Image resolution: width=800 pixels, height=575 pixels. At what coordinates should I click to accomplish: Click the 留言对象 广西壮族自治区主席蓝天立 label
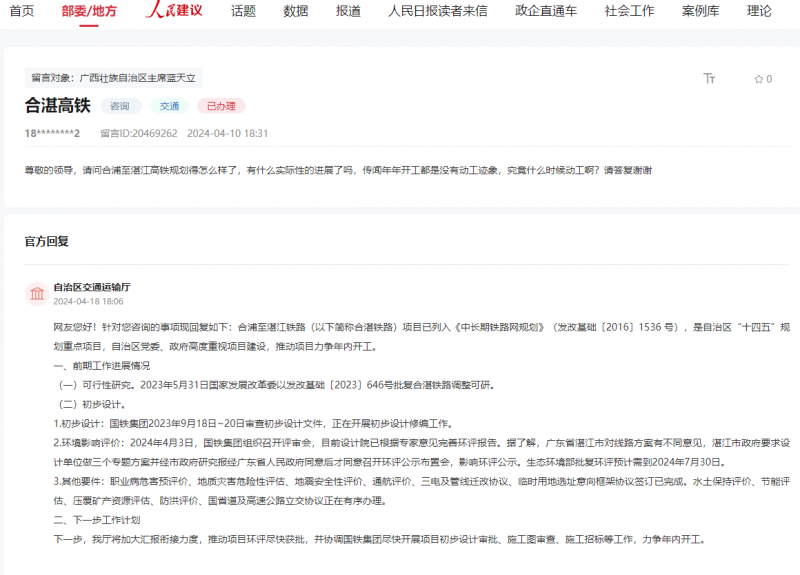point(114,77)
